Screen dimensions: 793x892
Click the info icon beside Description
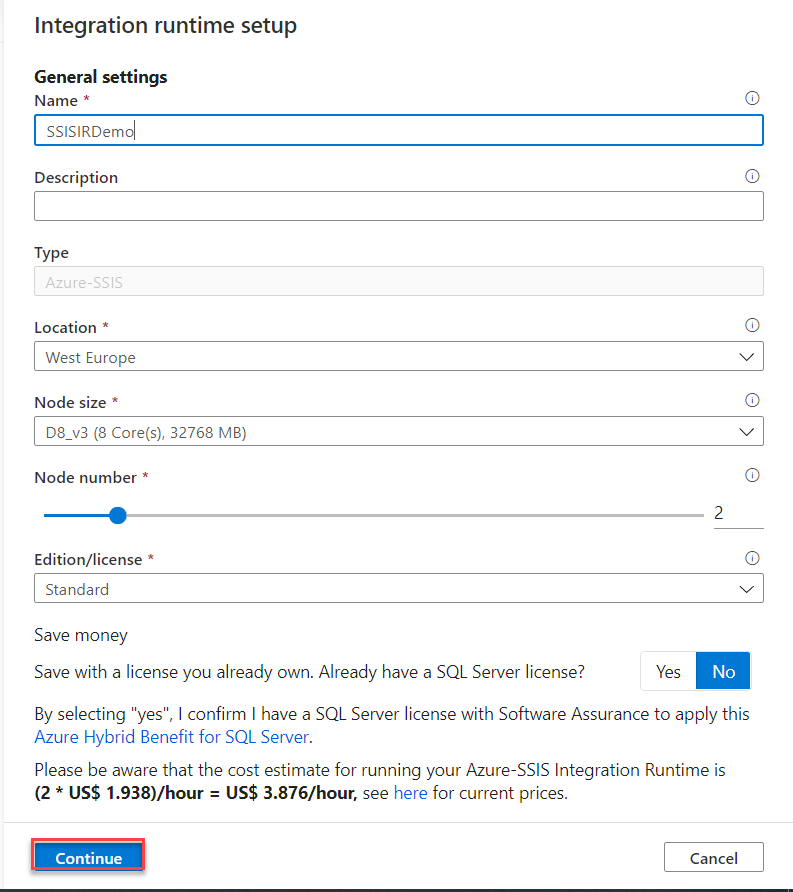coord(752,176)
